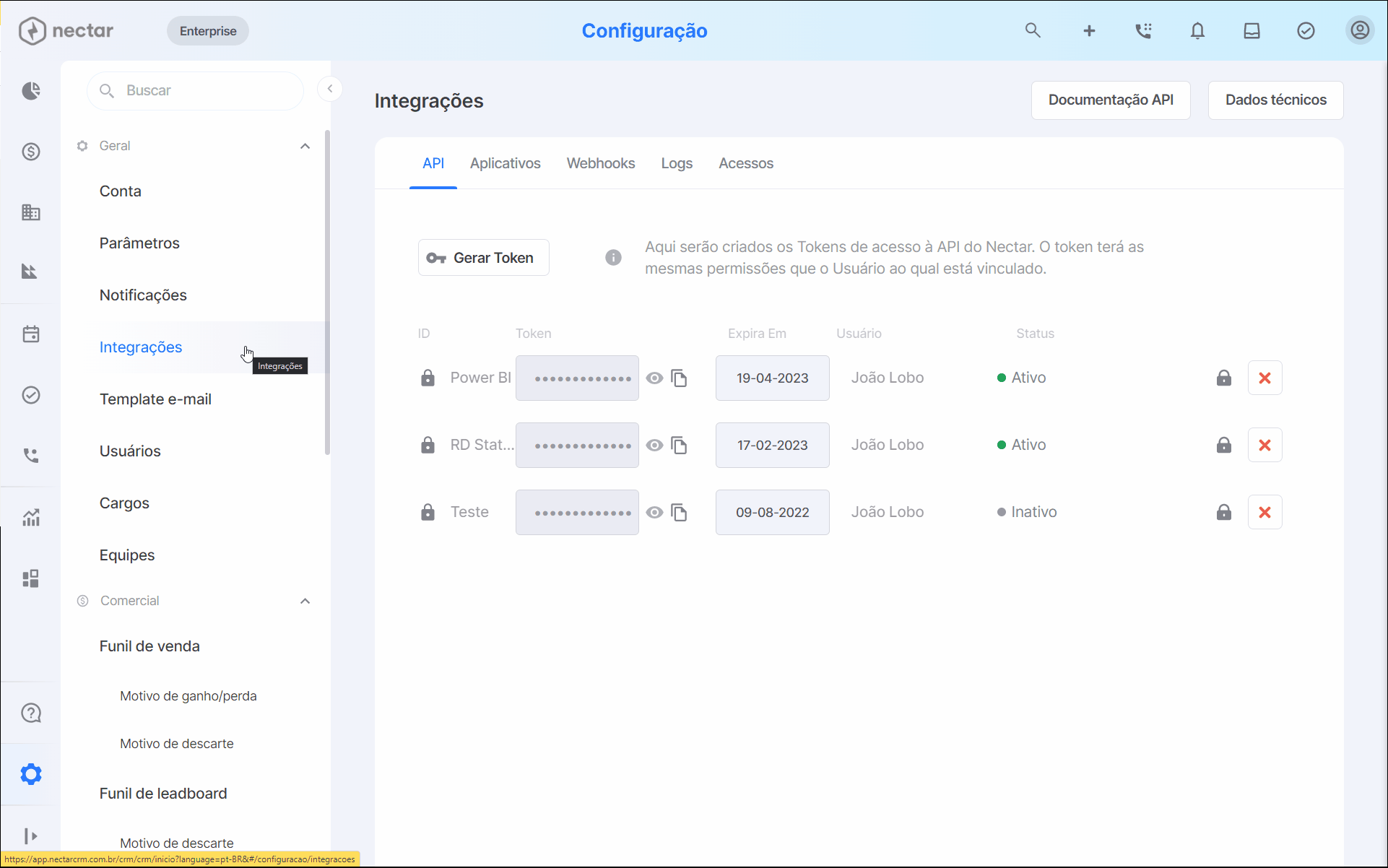1388x868 pixels.
Task: Switch to the Webhooks tab
Action: coord(601,163)
